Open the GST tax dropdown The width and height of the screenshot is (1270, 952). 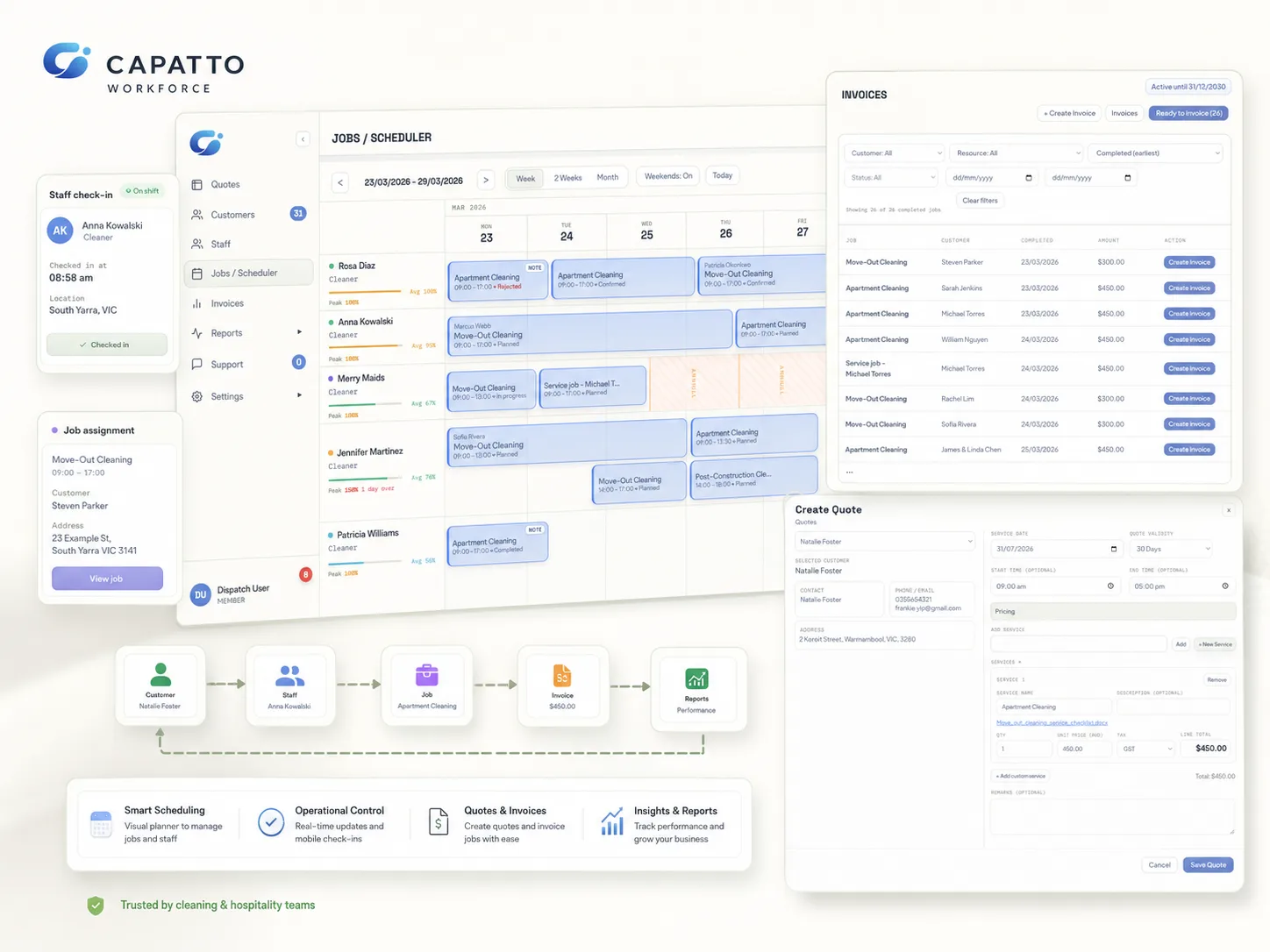(x=1145, y=749)
